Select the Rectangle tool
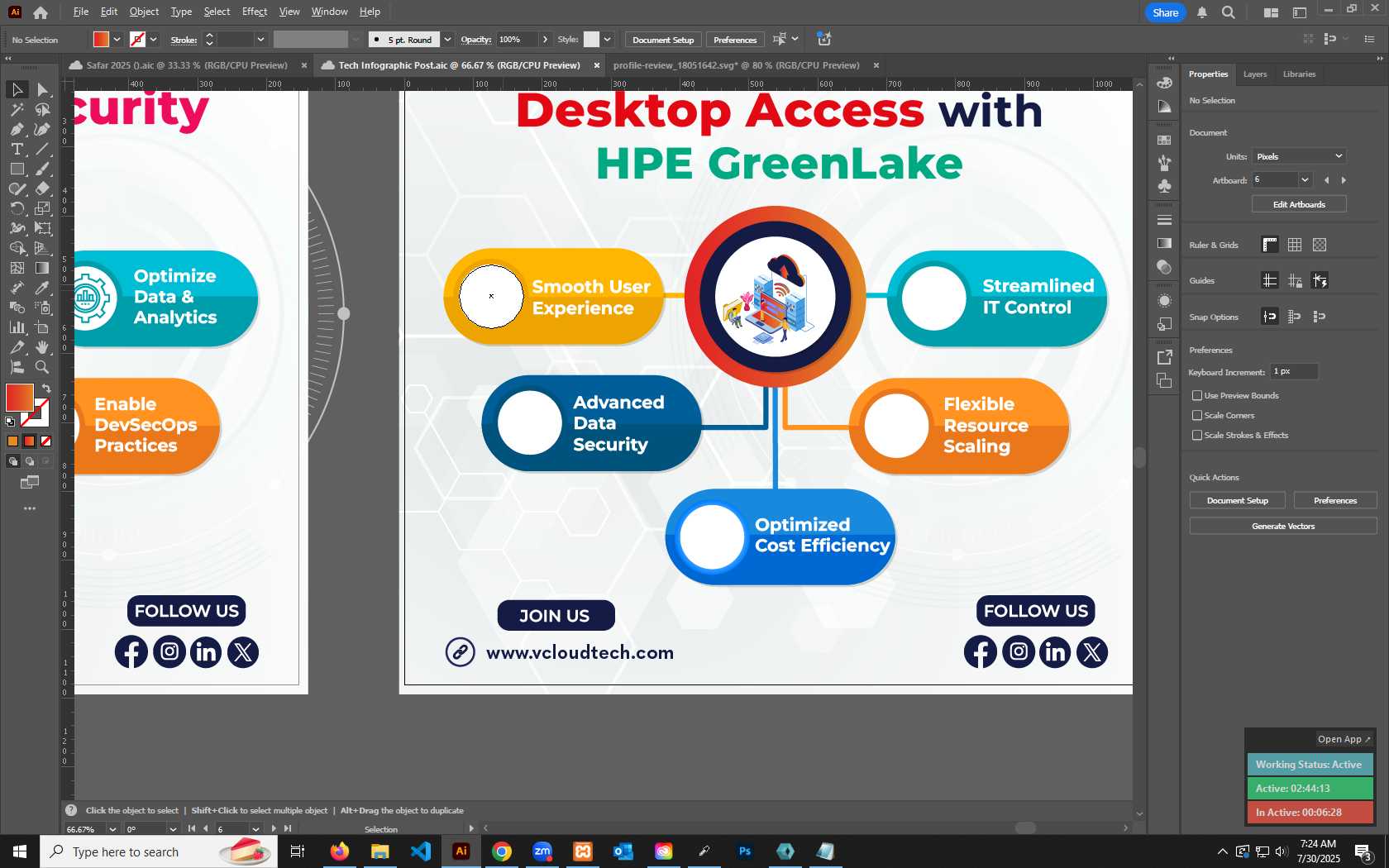 pos(17,169)
